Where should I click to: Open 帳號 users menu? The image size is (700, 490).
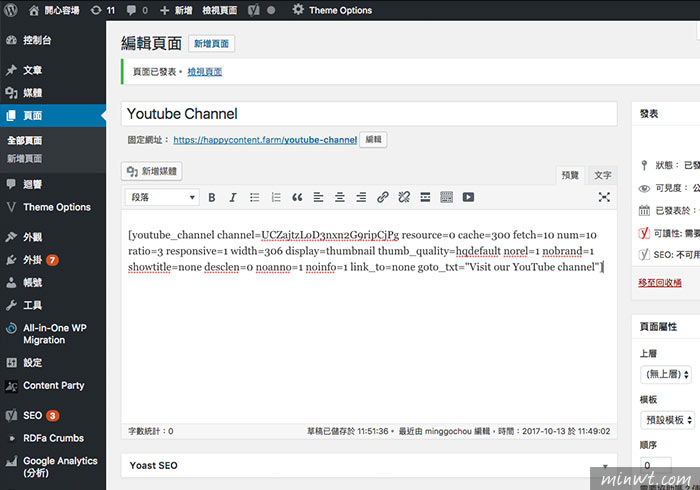[53, 282]
